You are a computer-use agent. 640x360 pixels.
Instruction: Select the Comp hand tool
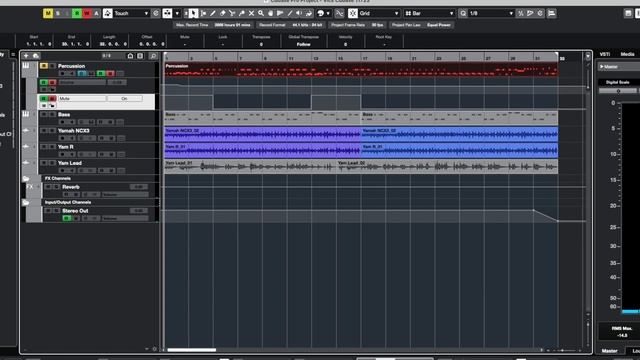coord(270,13)
